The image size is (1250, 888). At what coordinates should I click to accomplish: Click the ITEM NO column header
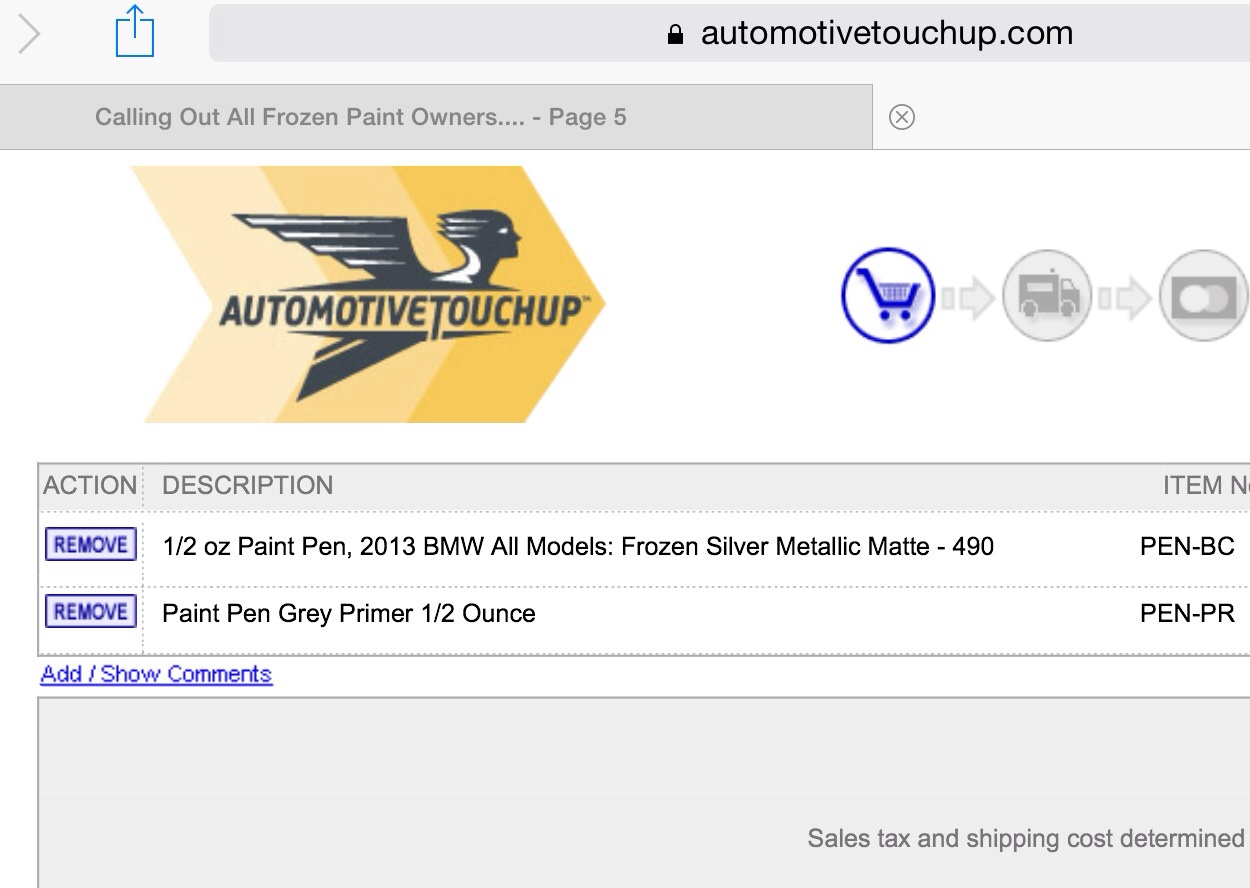[1206, 485]
